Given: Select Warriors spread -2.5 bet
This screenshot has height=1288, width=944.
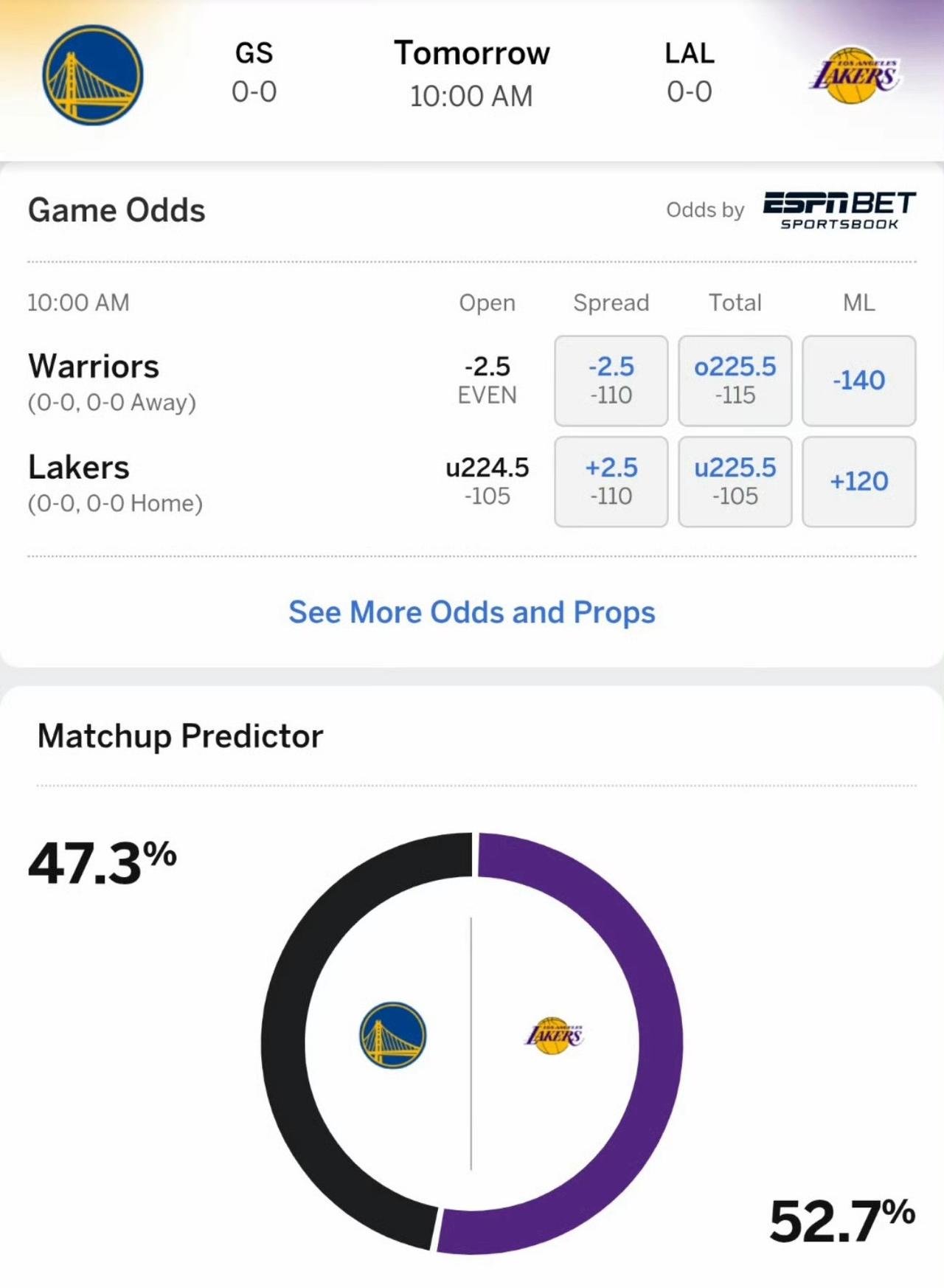Looking at the screenshot, I should 611,381.
